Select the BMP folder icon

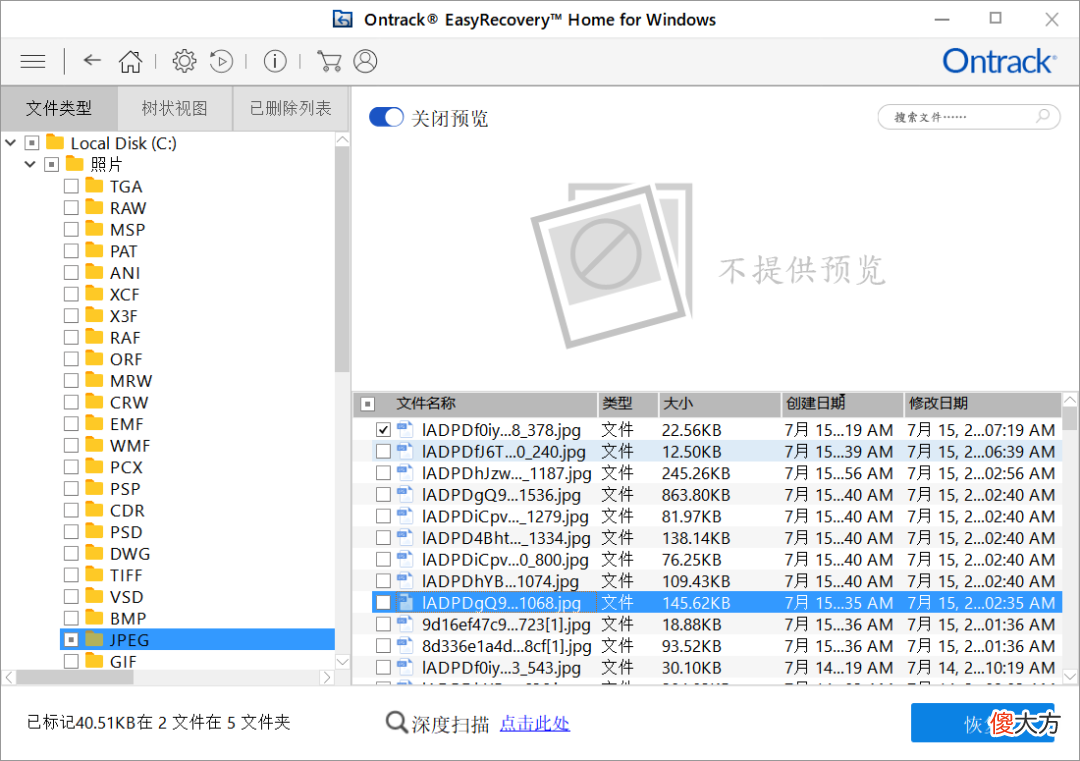click(x=94, y=617)
